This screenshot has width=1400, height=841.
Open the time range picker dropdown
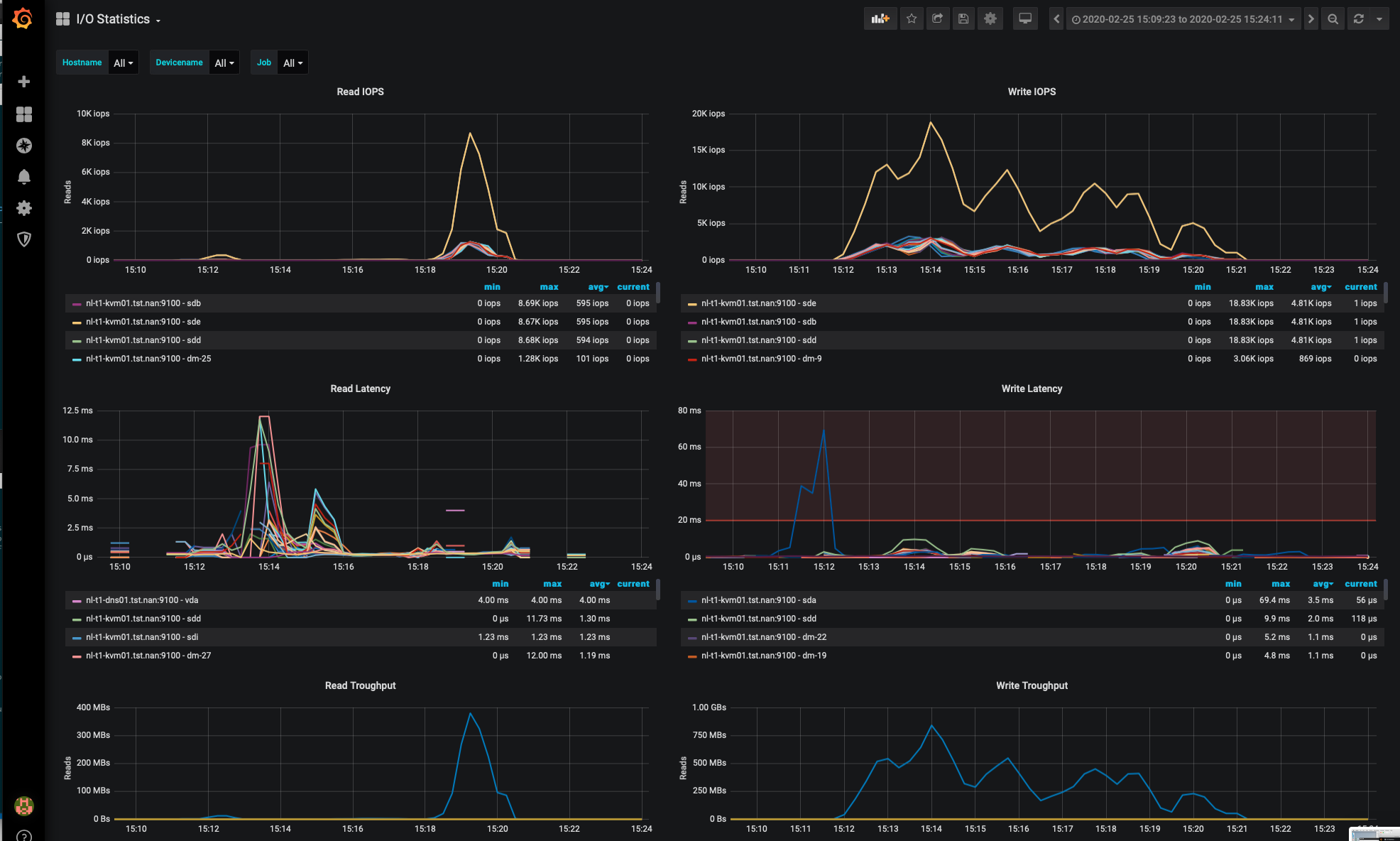1183,19
